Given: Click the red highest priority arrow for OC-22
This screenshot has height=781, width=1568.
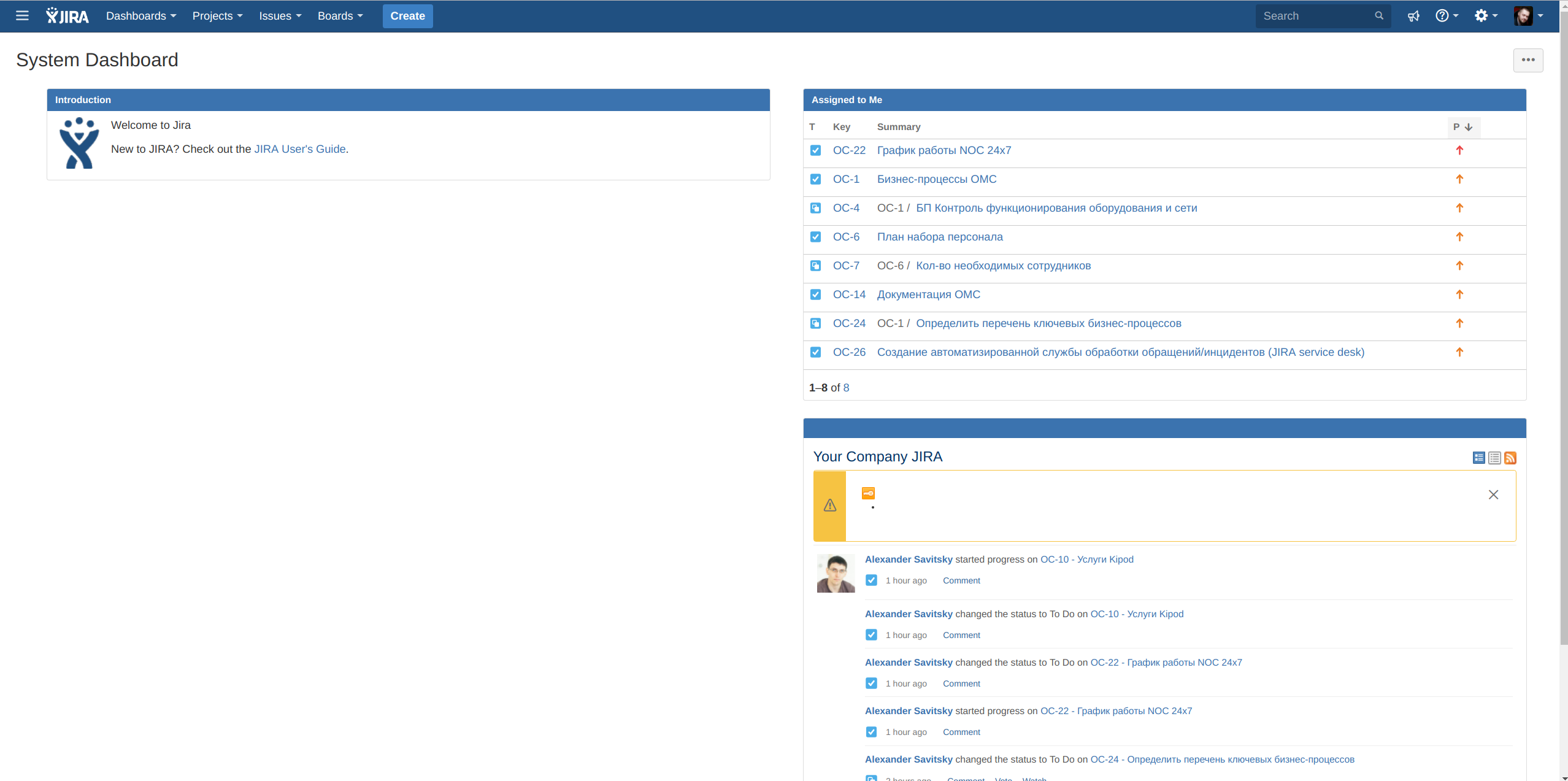Looking at the screenshot, I should (x=1459, y=150).
